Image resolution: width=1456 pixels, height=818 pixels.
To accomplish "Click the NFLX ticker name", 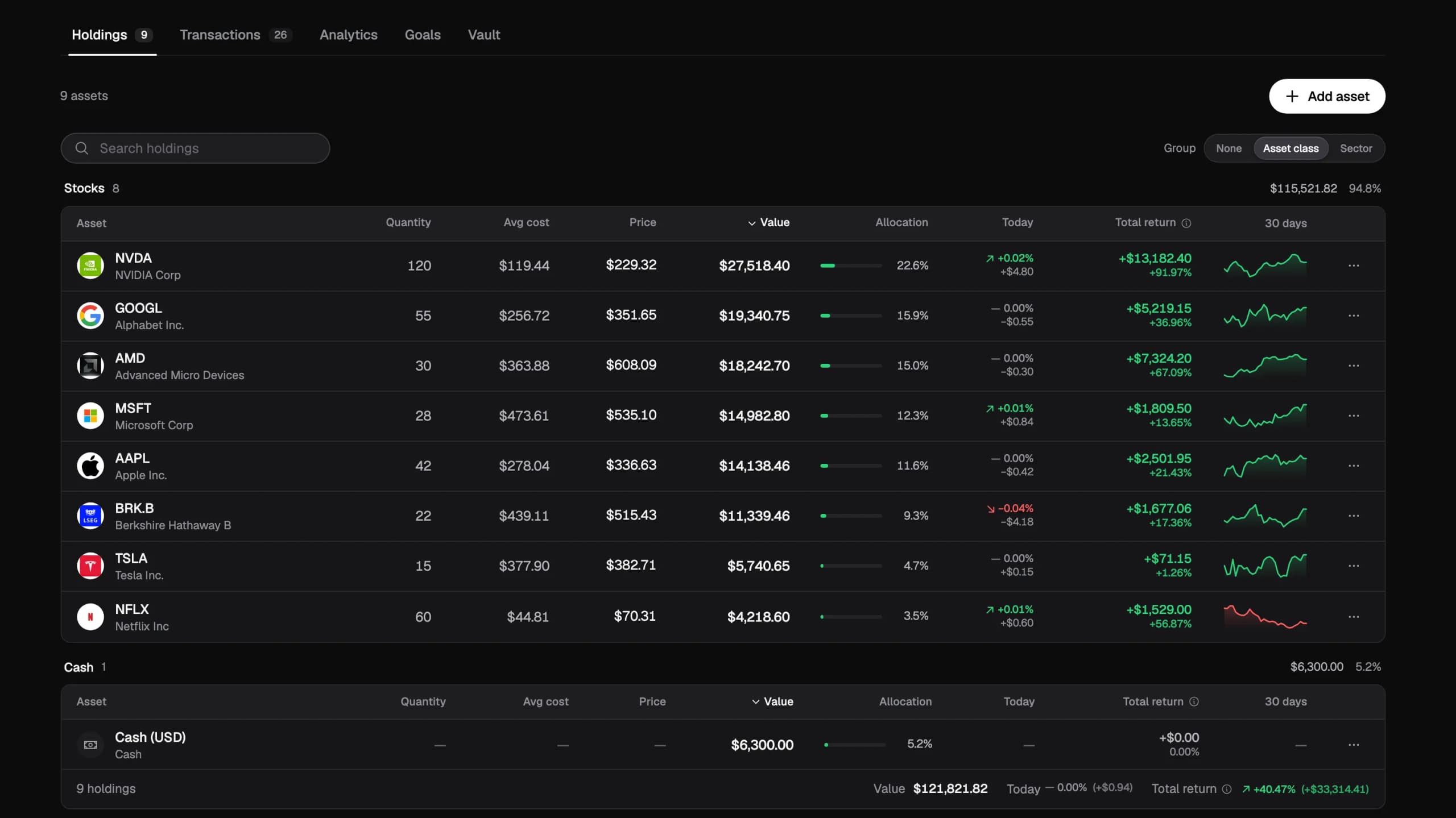I will [132, 609].
